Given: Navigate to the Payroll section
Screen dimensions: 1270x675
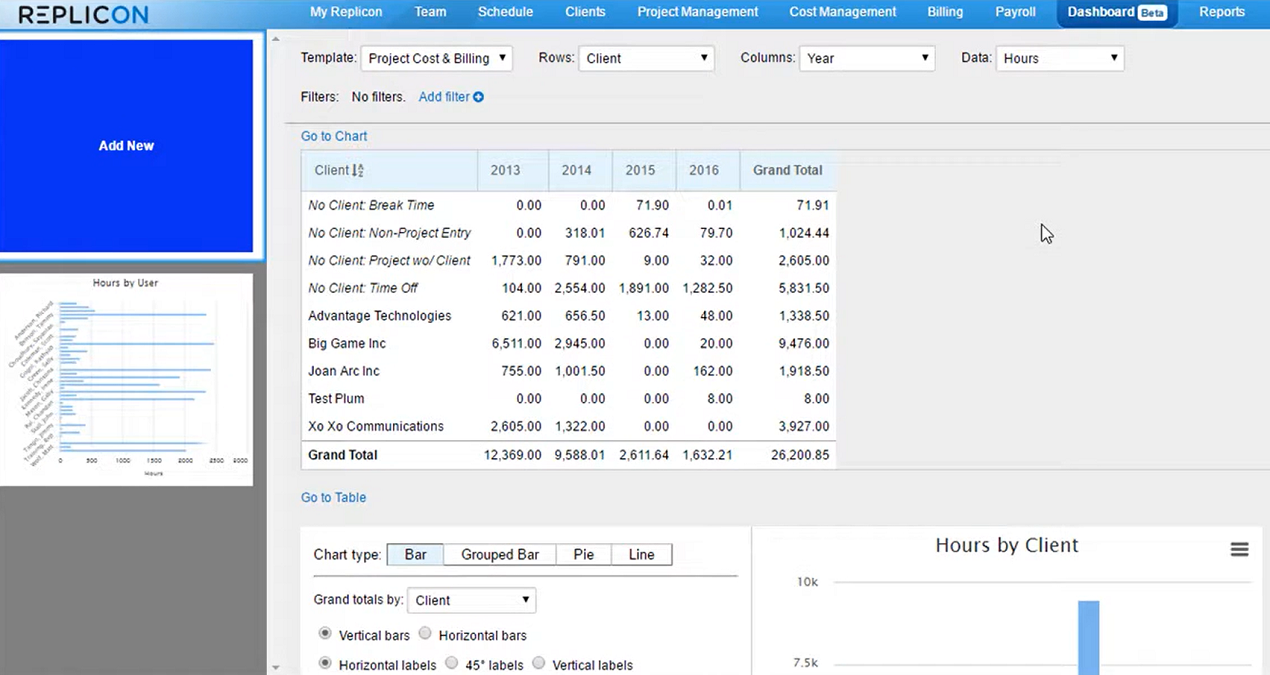Looking at the screenshot, I should [x=1015, y=12].
